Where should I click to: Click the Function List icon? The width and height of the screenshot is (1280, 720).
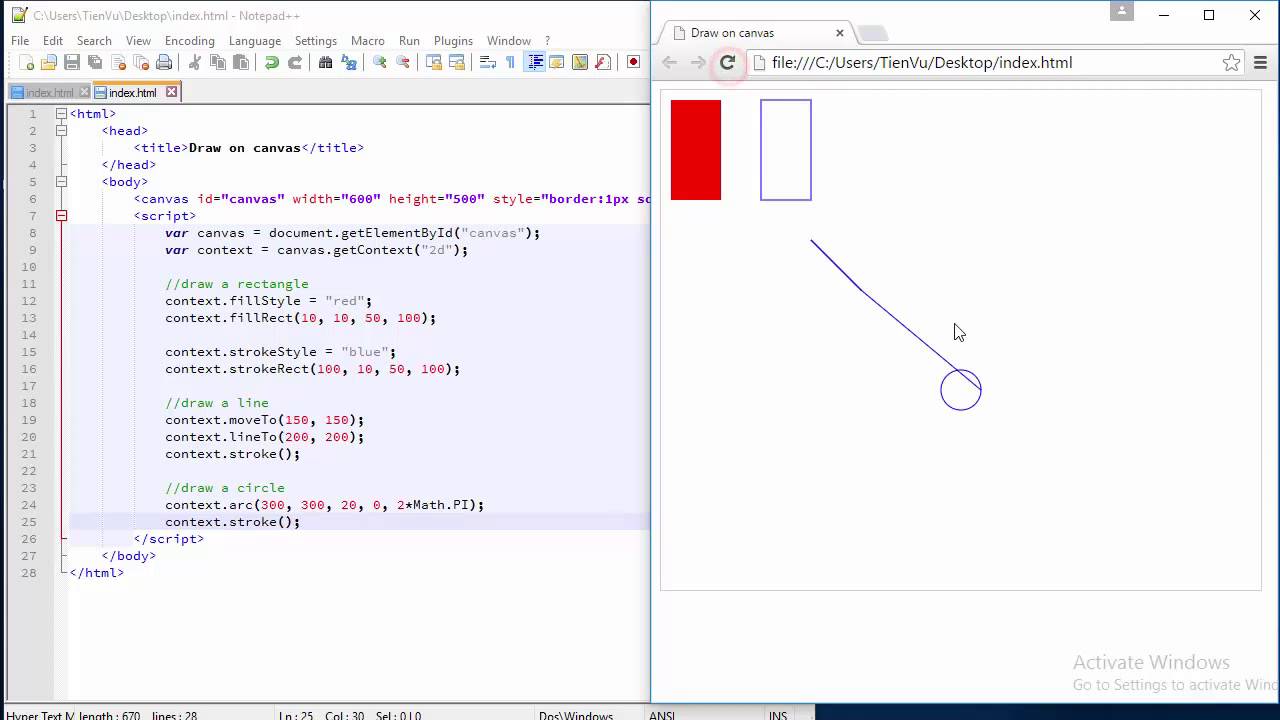pyautogui.click(x=603, y=62)
